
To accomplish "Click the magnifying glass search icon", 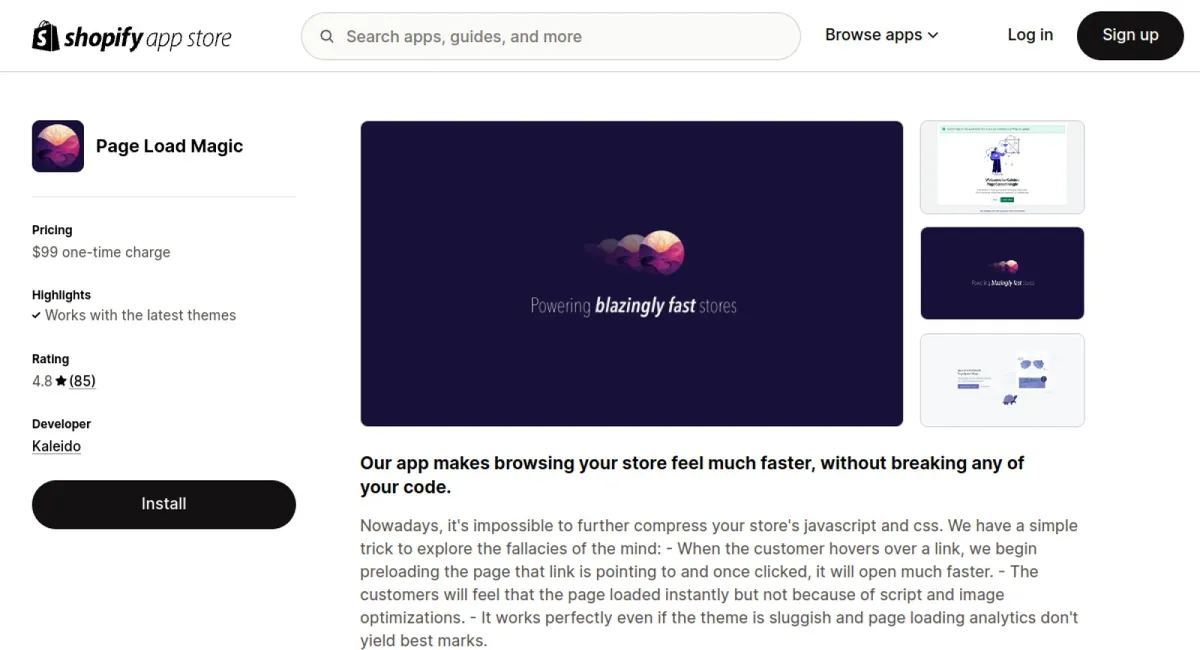I will pos(327,37).
